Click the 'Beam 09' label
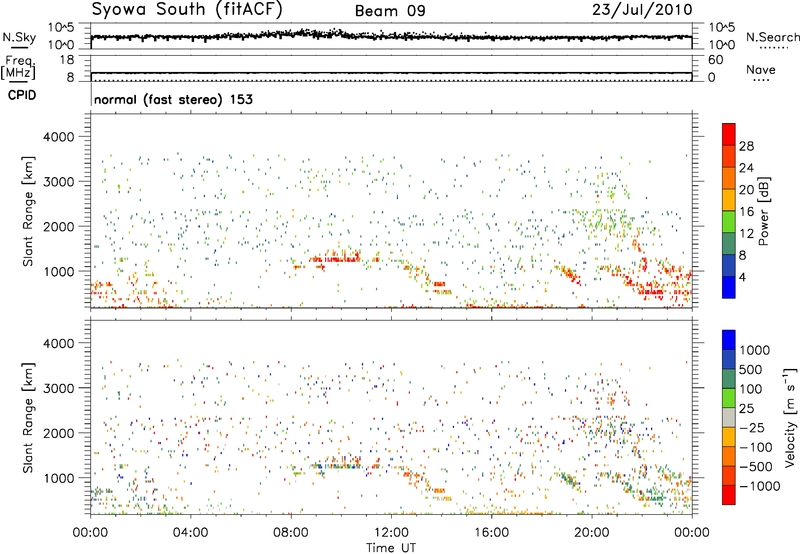This screenshot has height=554, width=800. (390, 11)
